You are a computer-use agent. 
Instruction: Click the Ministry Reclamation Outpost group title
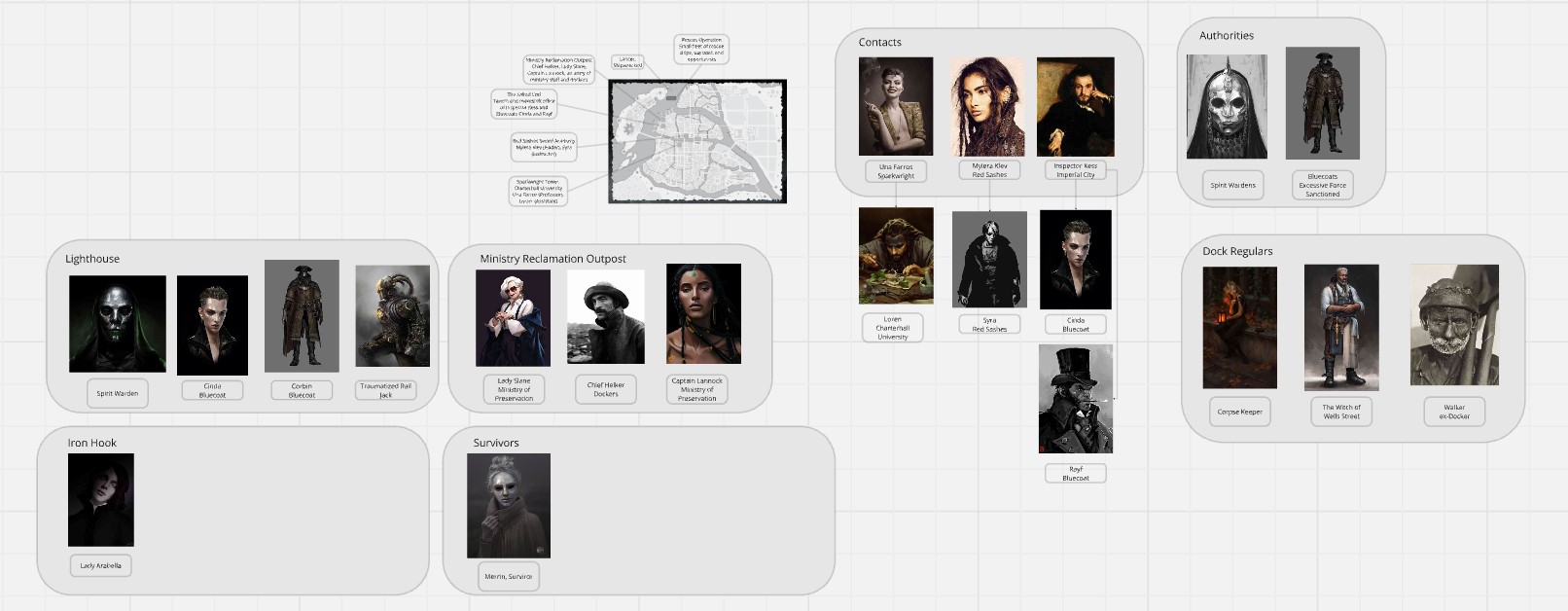coord(552,259)
